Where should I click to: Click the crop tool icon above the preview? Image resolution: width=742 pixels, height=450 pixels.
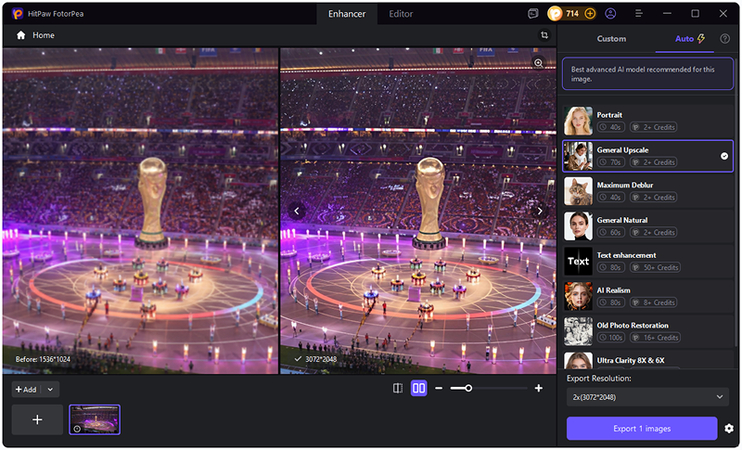544,35
